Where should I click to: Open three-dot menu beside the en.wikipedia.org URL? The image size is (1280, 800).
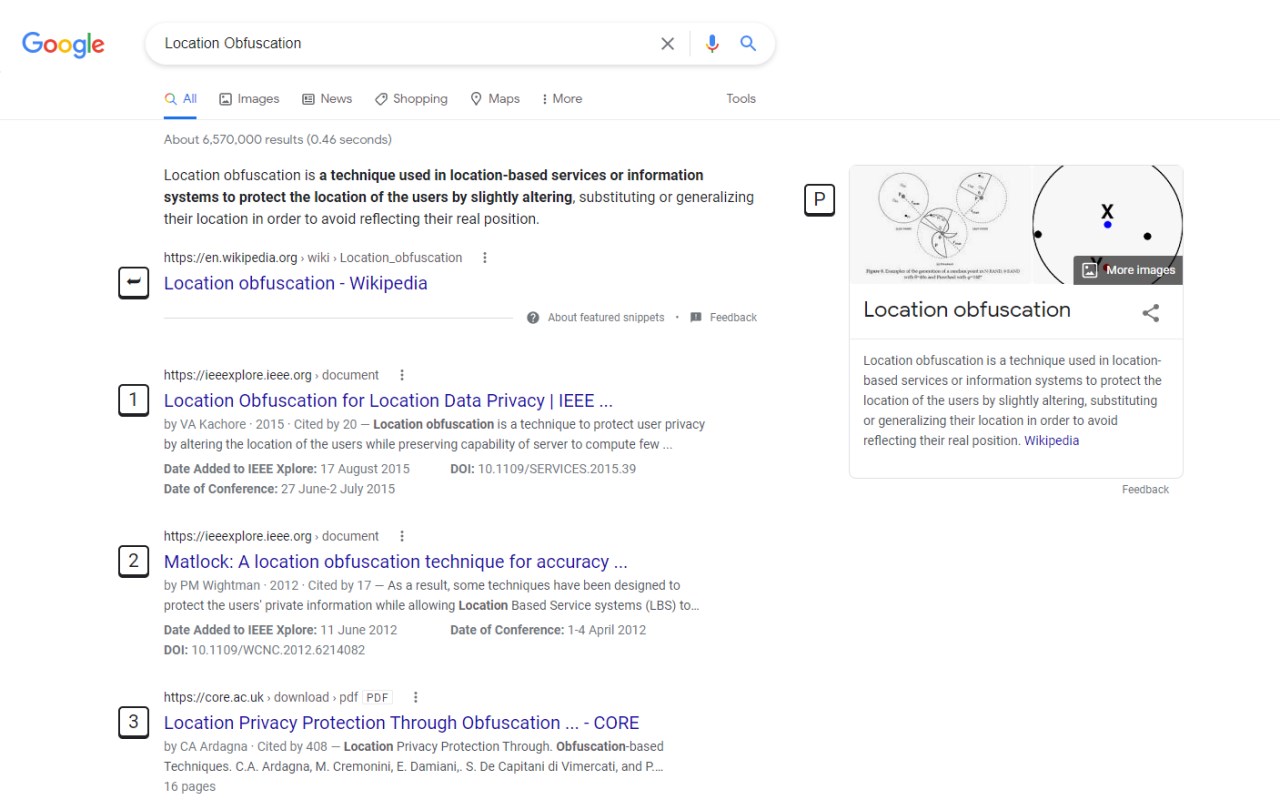click(485, 258)
